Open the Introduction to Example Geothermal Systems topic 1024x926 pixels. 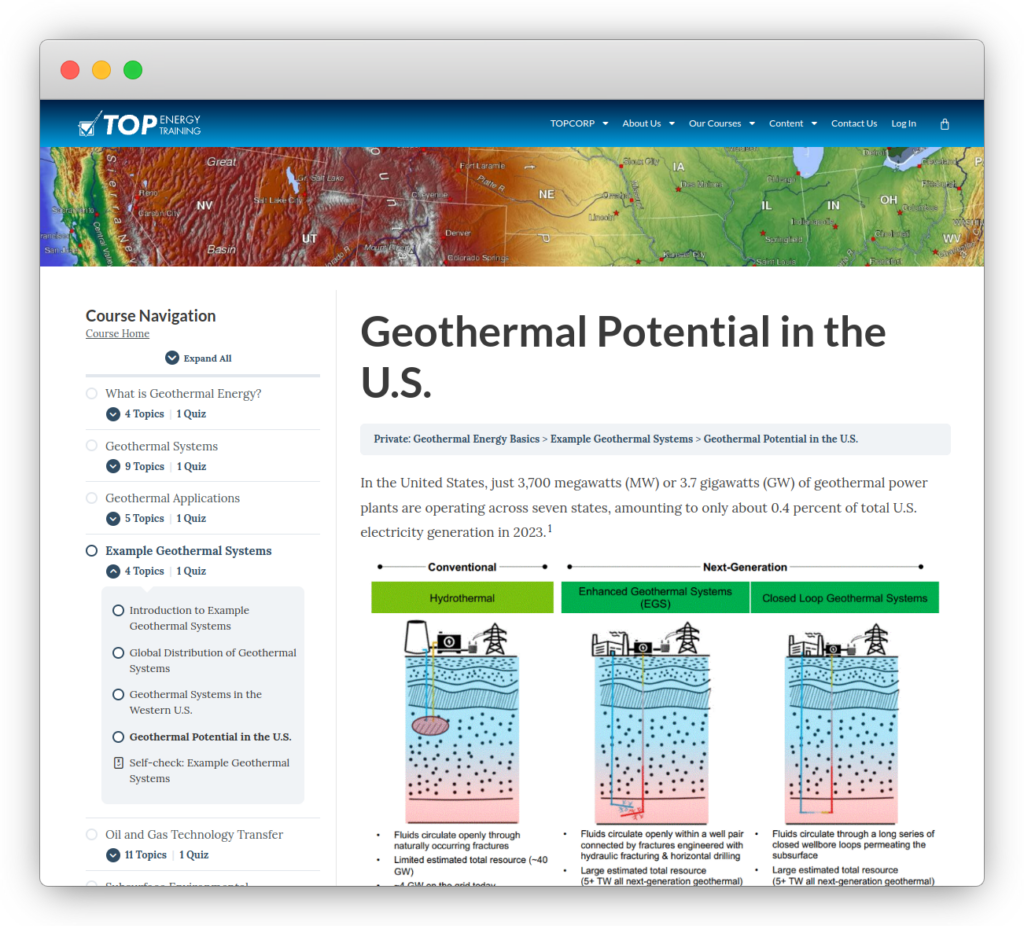point(189,618)
